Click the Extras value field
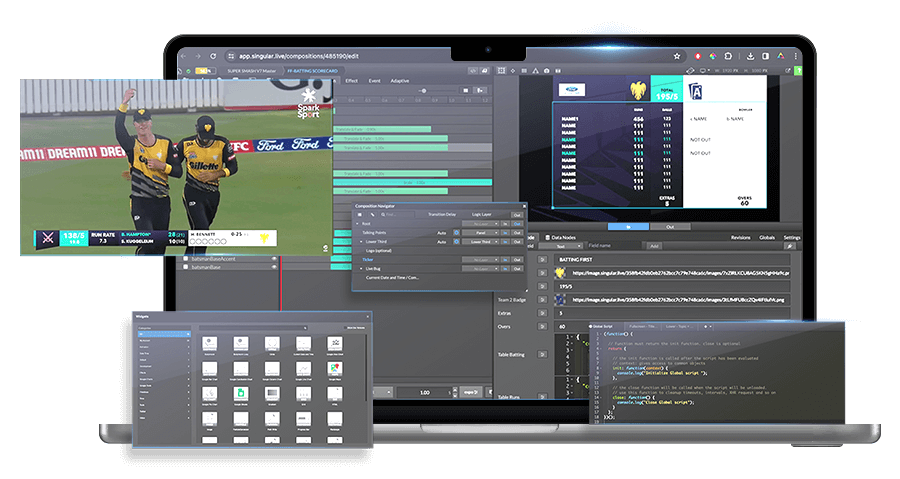 pos(672,313)
